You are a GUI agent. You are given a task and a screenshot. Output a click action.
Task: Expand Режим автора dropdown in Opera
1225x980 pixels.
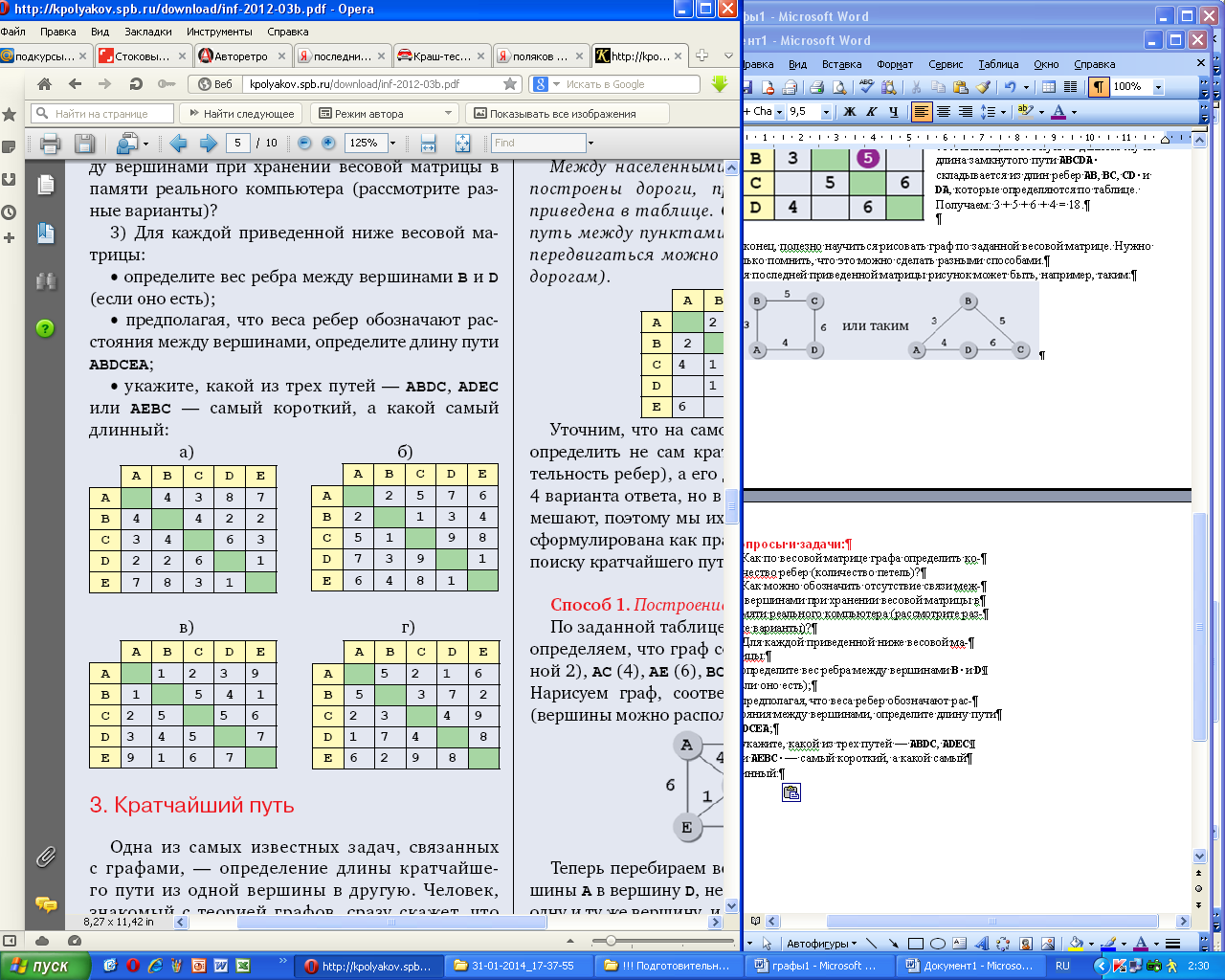pyautogui.click(x=448, y=114)
